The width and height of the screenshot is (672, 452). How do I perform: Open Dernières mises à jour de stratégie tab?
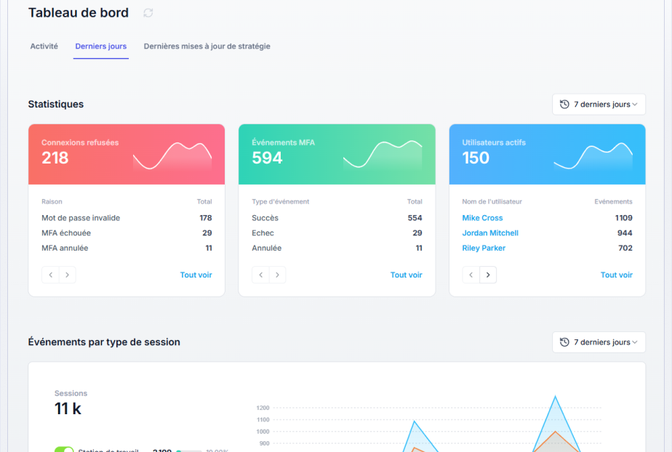pyautogui.click(x=207, y=46)
